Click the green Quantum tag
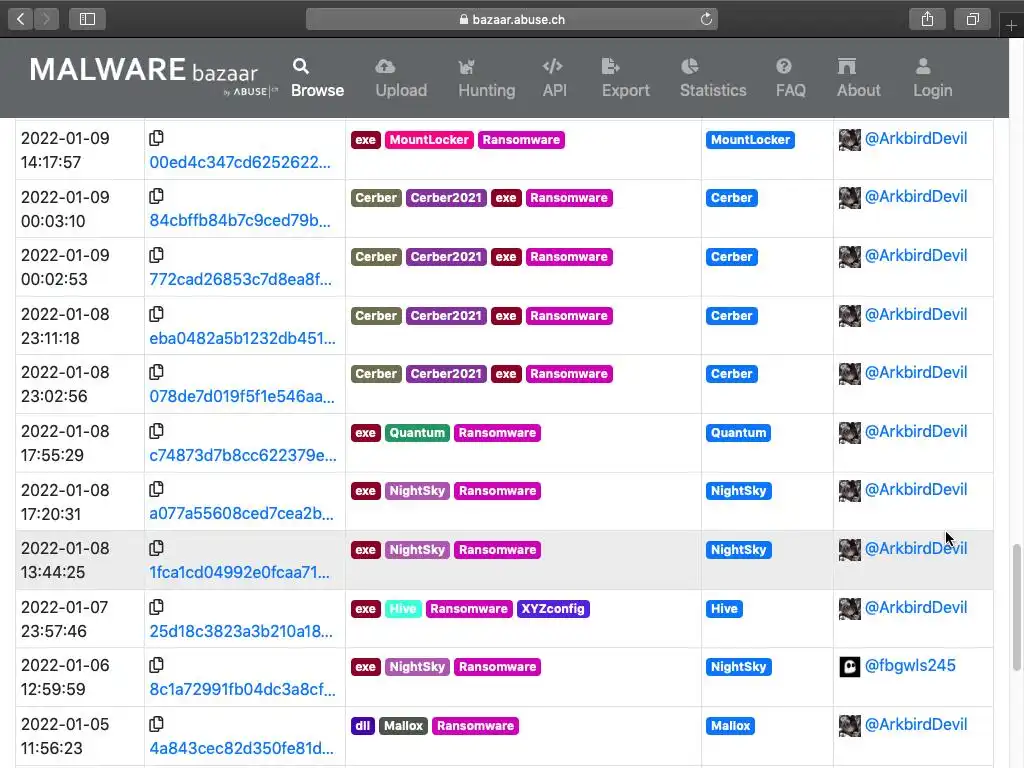Viewport: 1024px width, 768px height. [417, 433]
